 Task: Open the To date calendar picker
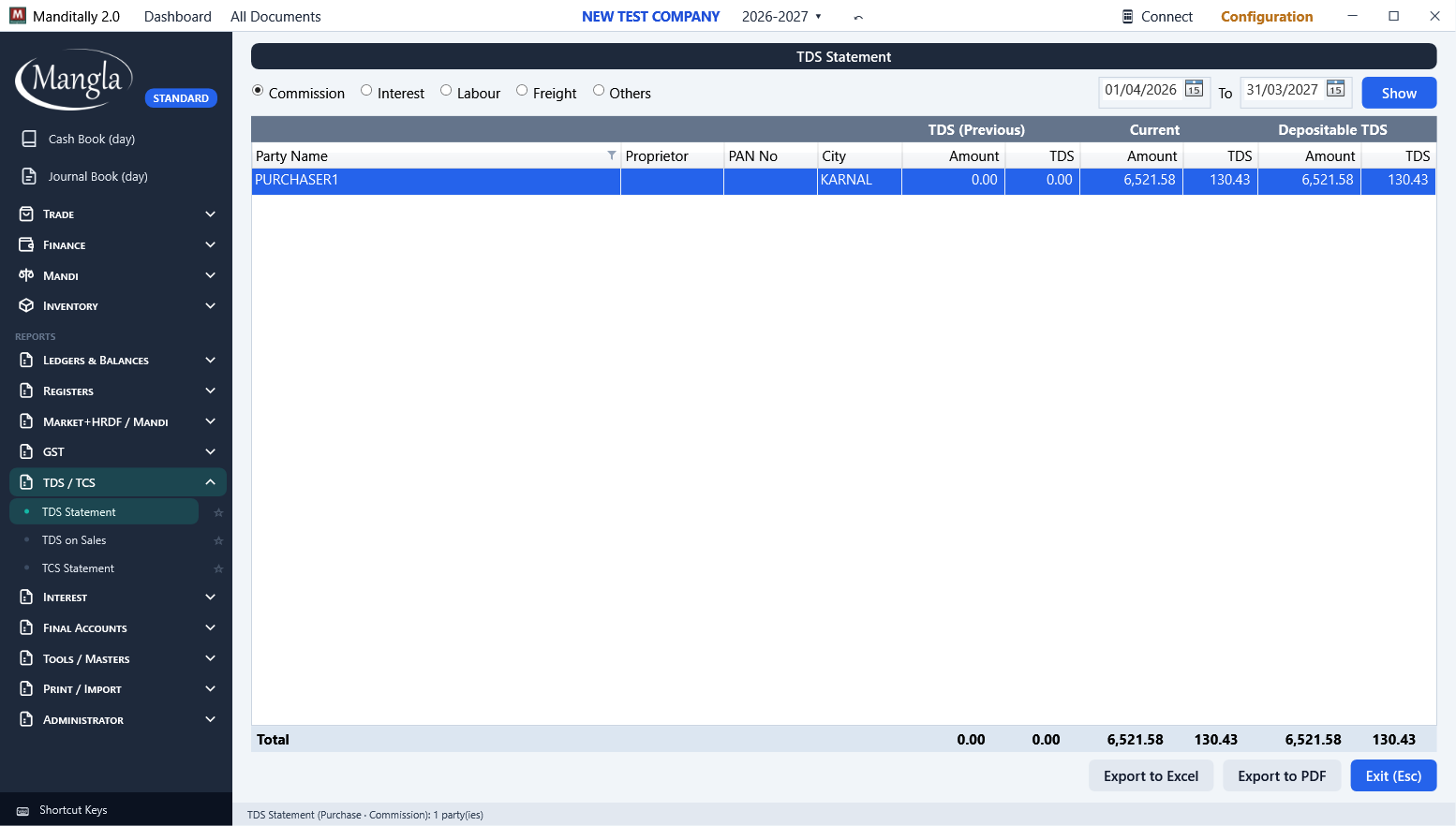point(1335,89)
